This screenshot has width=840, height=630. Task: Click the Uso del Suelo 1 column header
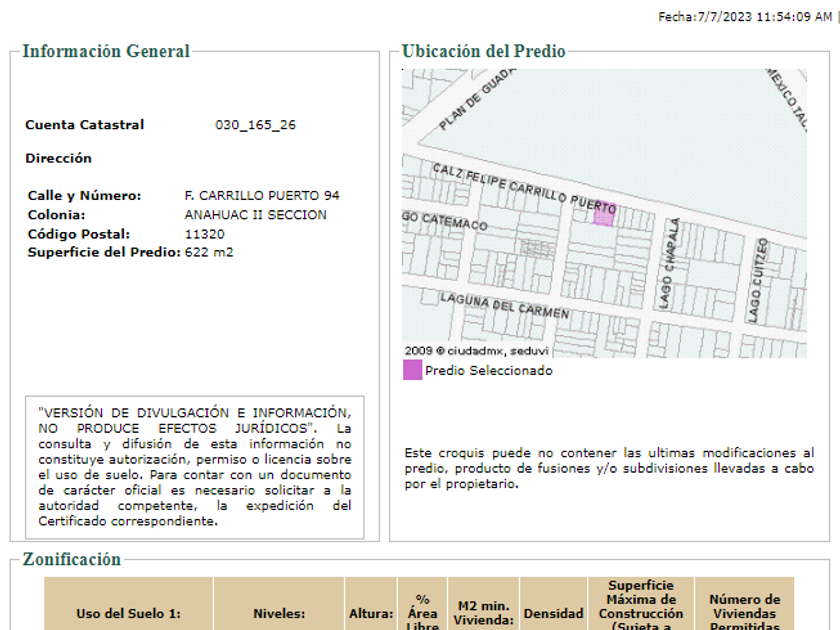128,613
